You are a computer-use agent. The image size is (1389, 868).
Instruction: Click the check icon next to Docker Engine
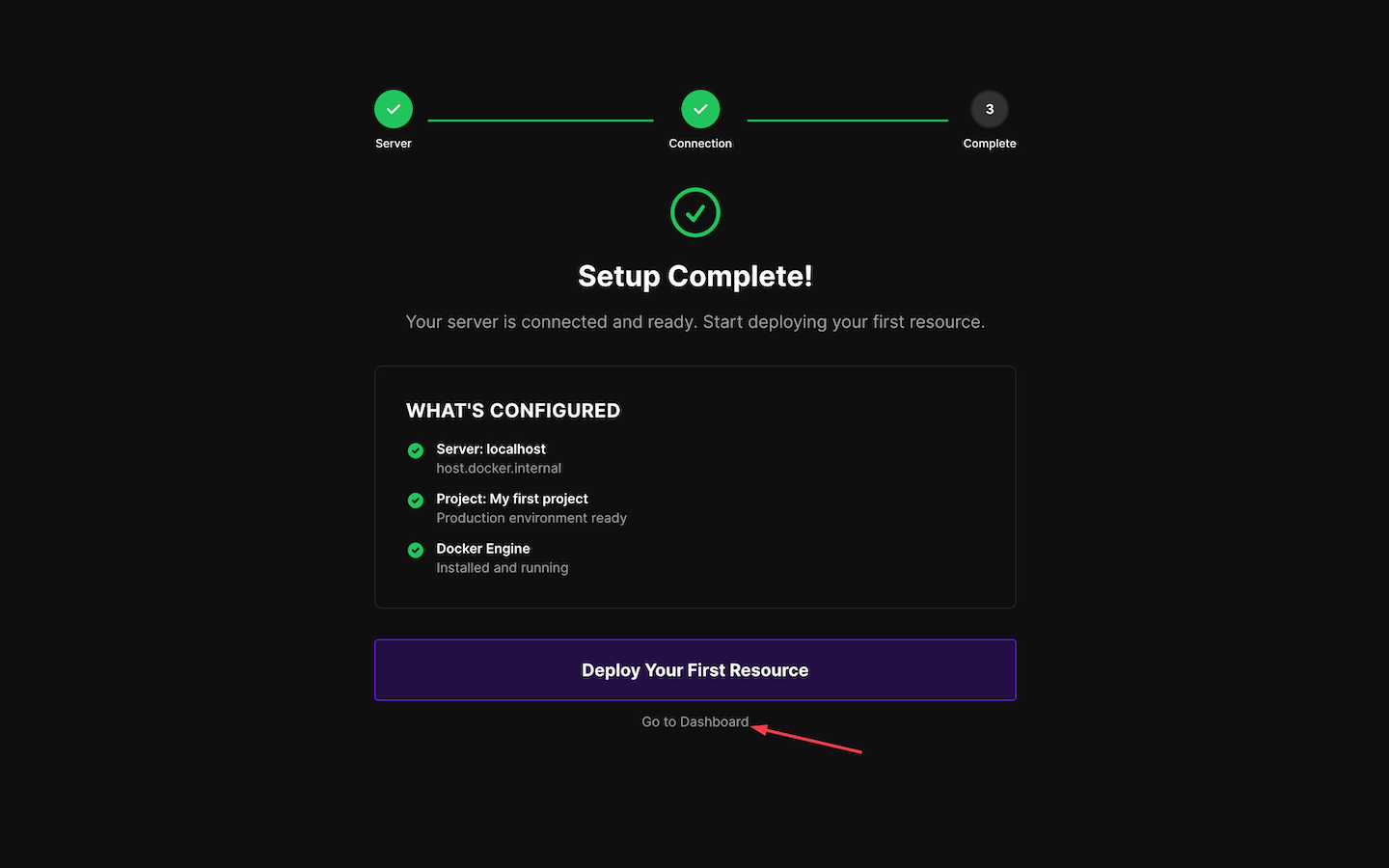pyautogui.click(x=416, y=550)
